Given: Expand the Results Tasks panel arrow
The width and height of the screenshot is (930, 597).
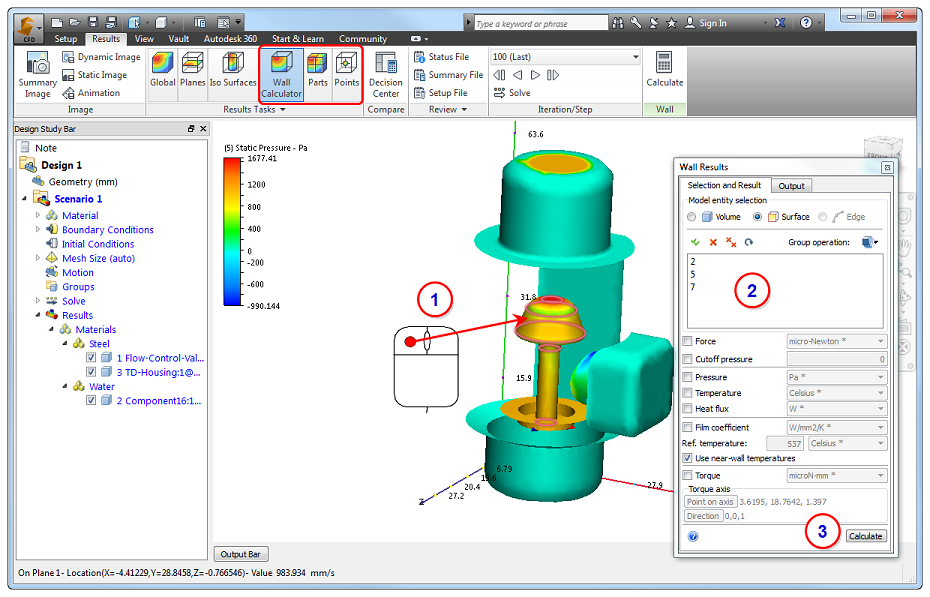Looking at the screenshot, I should tap(283, 110).
